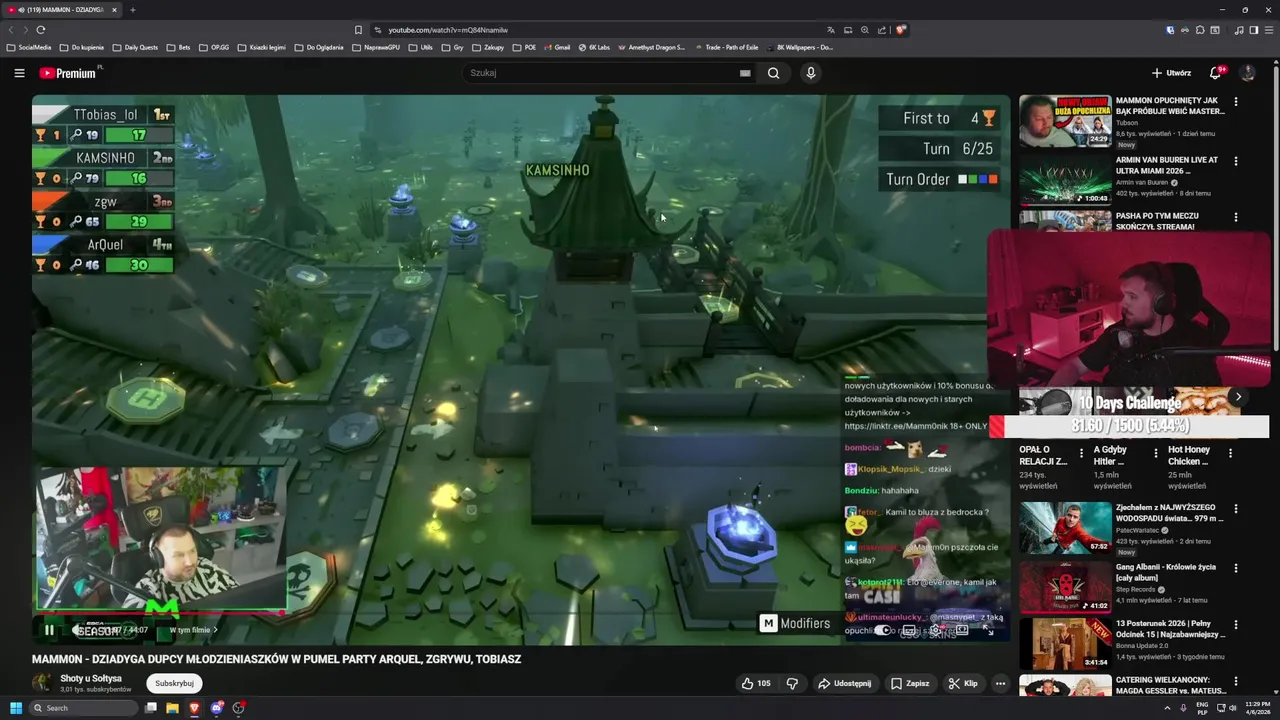Pause the video

(x=49, y=630)
